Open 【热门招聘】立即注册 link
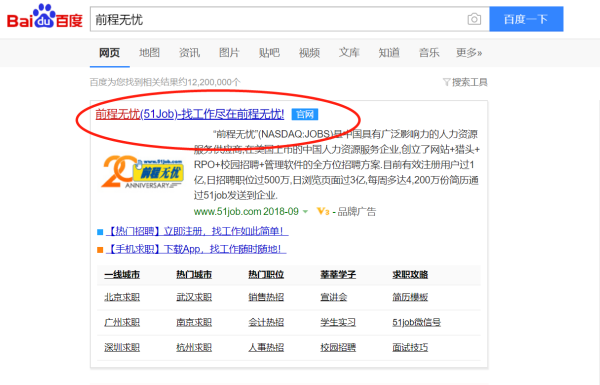 click(x=197, y=231)
